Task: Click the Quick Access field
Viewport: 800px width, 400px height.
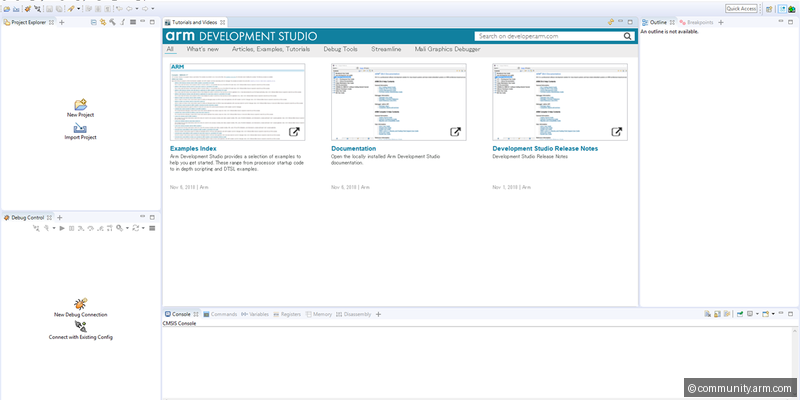Action: pyautogui.click(x=741, y=9)
